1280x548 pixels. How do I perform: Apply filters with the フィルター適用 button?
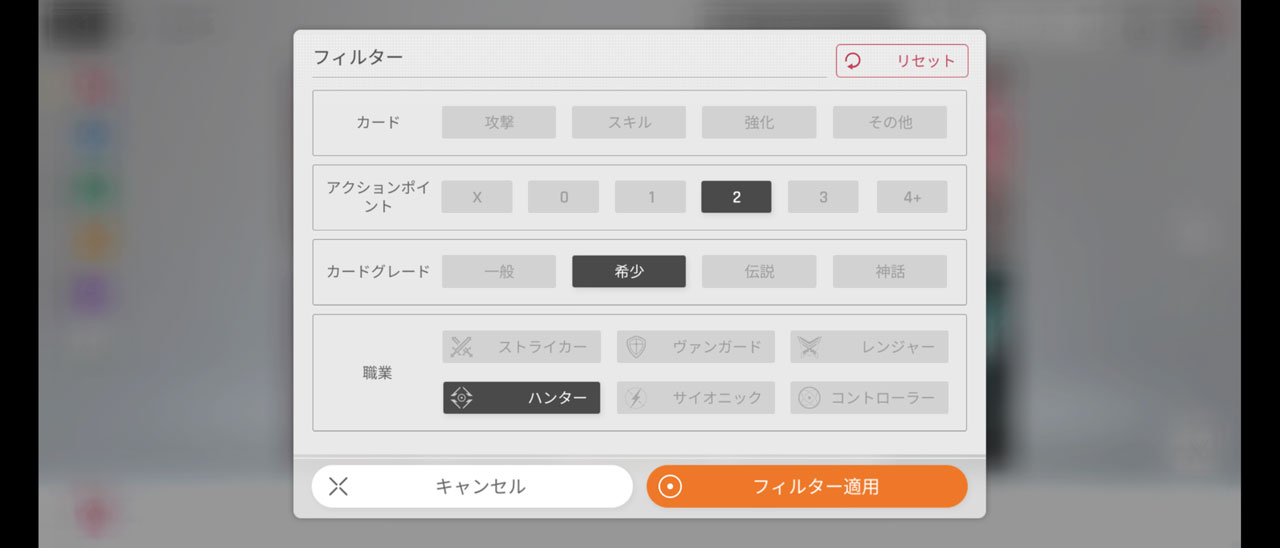(807, 487)
